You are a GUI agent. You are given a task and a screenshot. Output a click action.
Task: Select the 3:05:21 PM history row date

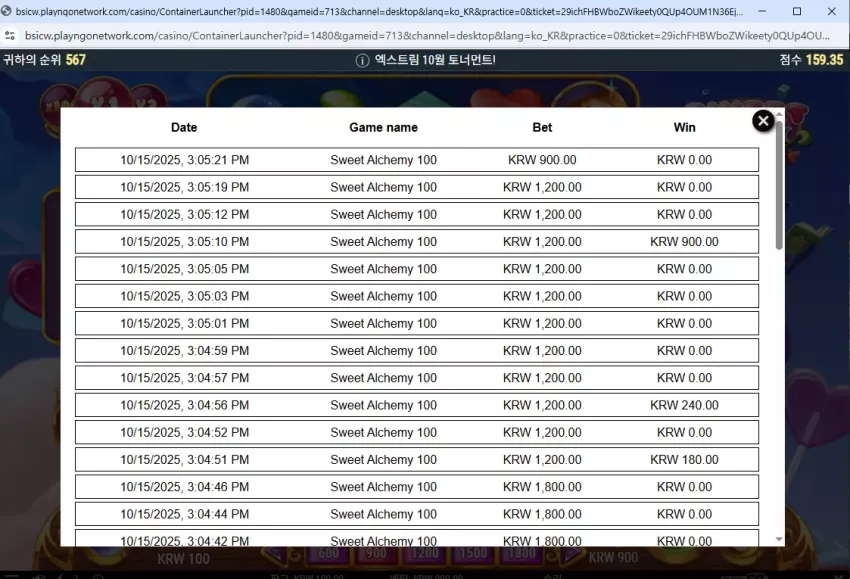(184, 160)
